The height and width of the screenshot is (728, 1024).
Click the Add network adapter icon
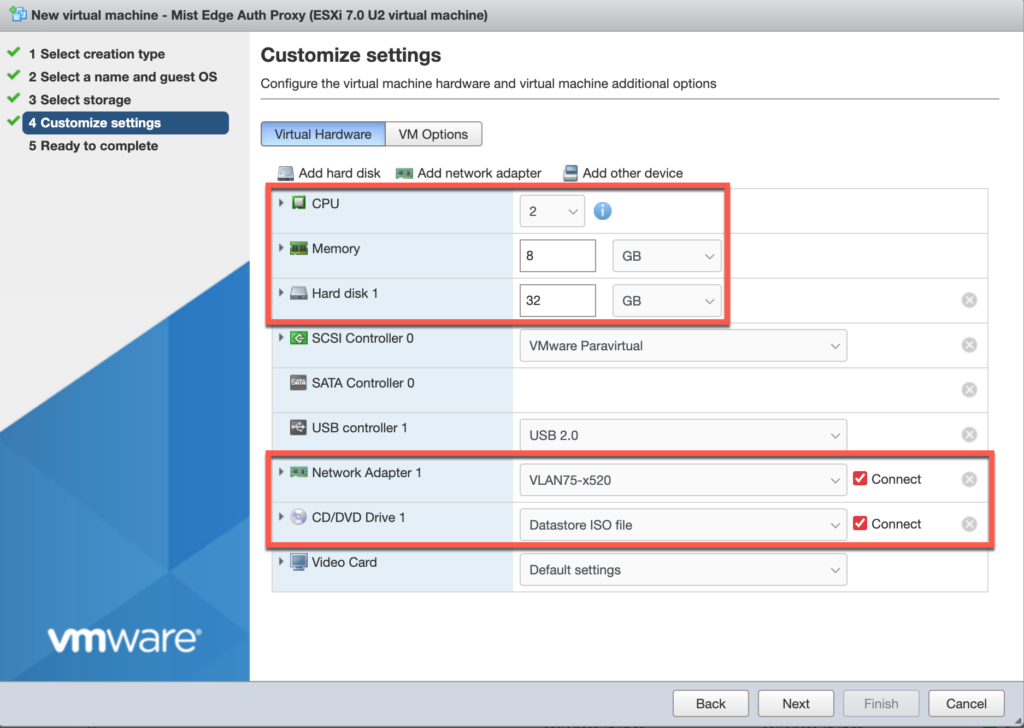point(402,172)
